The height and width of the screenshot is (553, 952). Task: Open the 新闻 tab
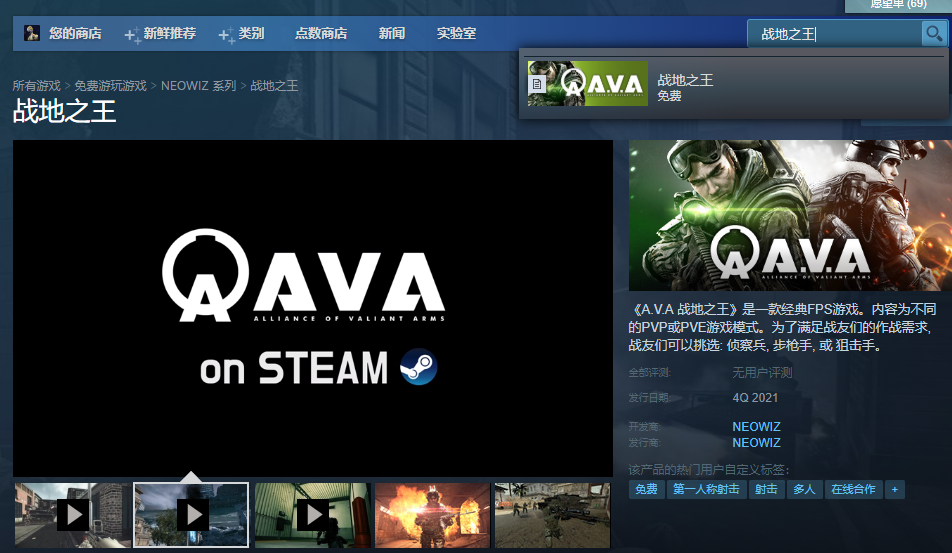(x=392, y=33)
